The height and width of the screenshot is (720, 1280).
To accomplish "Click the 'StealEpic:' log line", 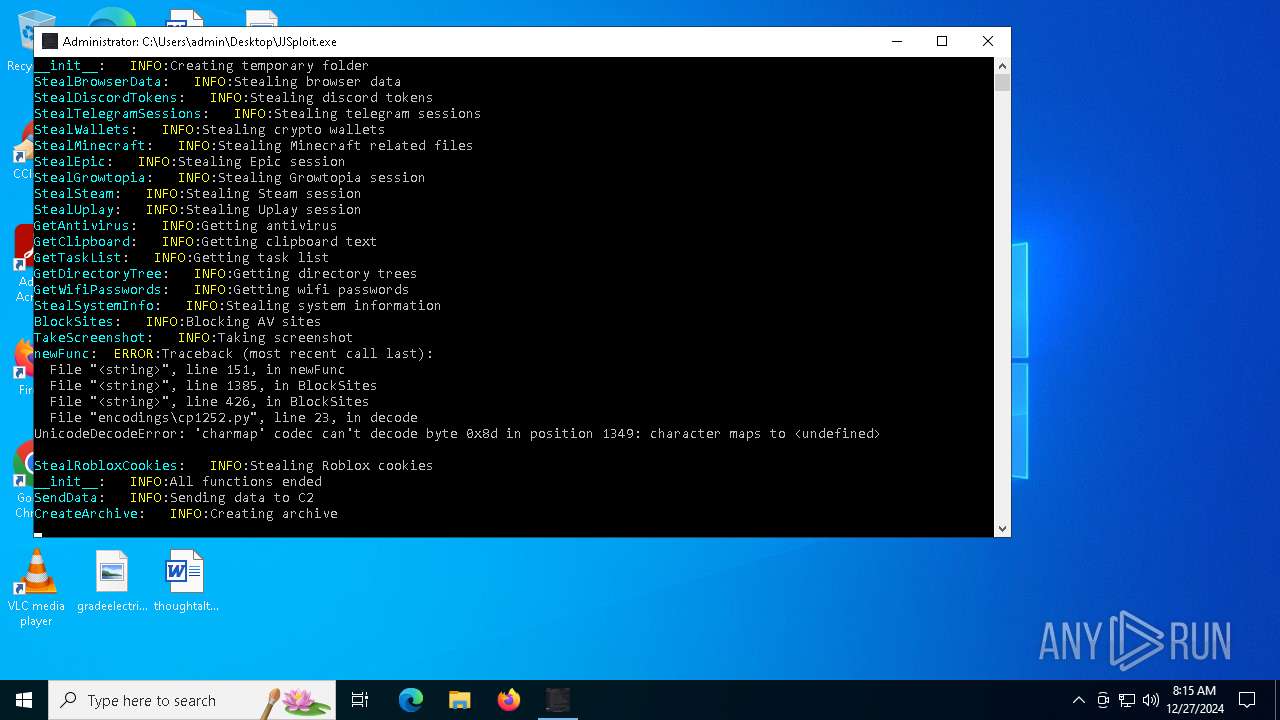I will [x=189, y=162].
